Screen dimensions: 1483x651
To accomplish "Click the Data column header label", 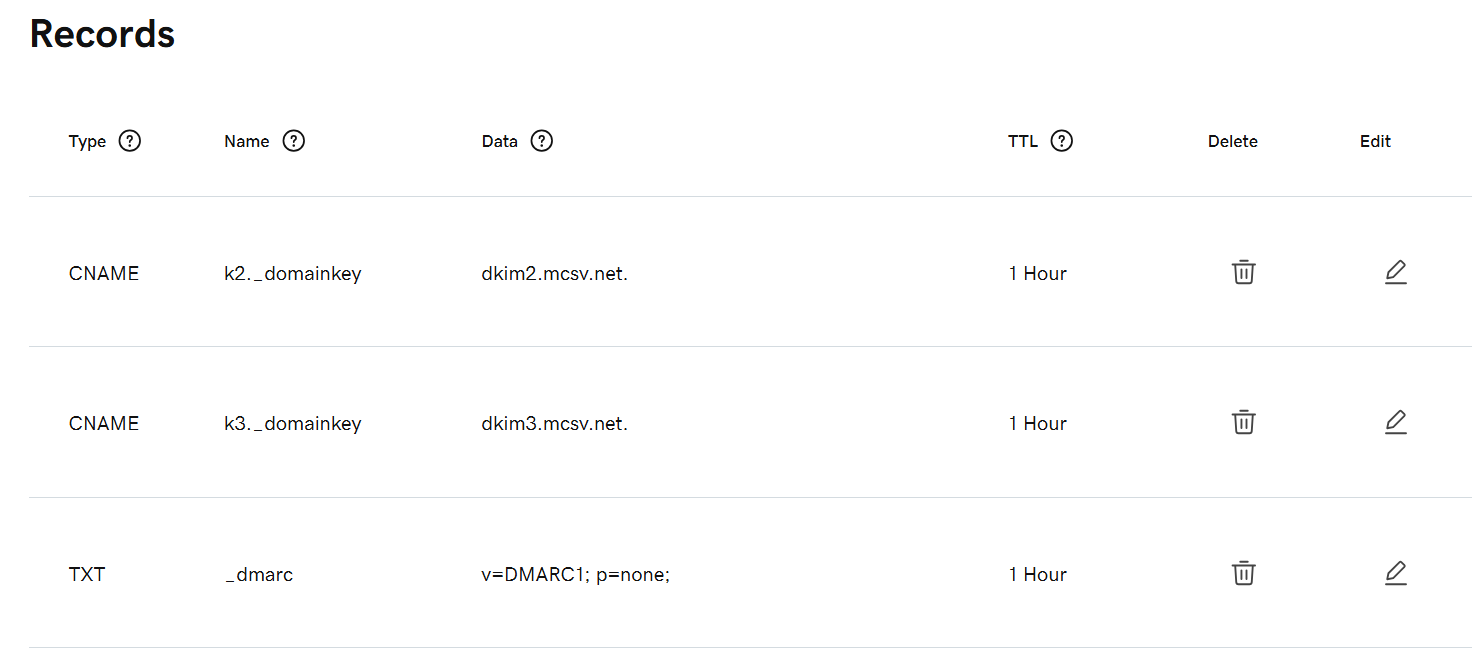I will coord(500,142).
